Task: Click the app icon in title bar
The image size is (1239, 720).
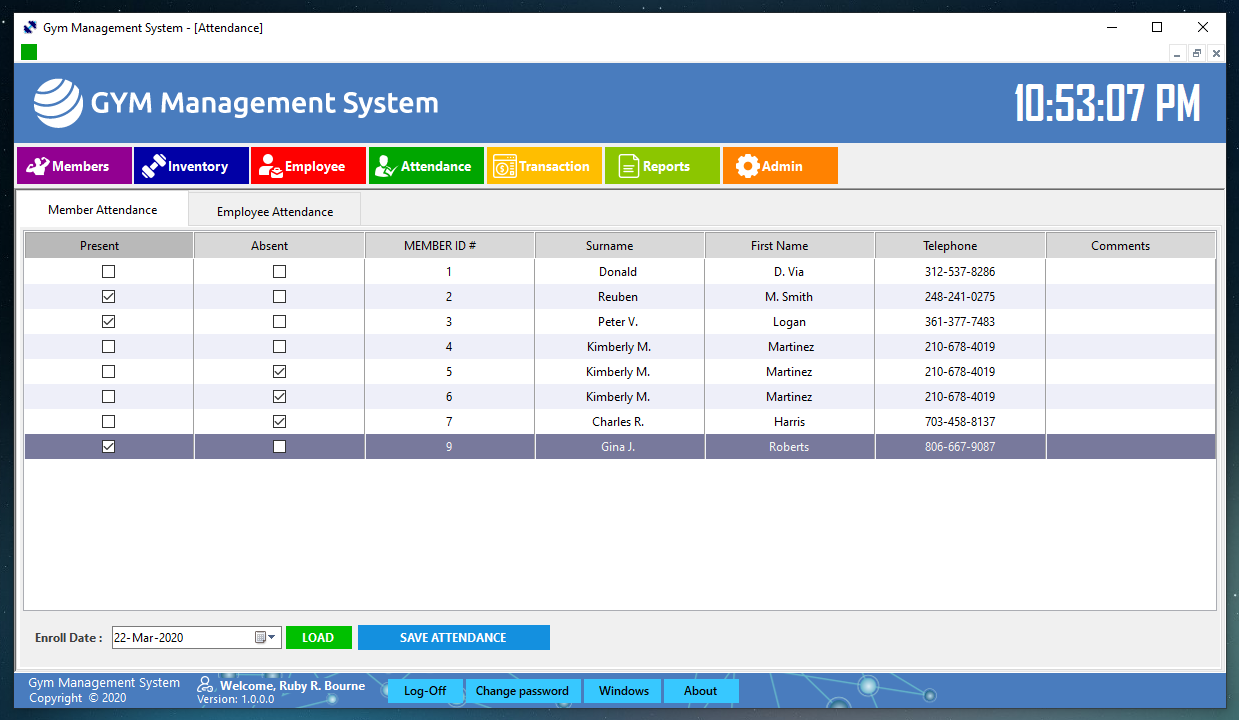Action: (30, 28)
